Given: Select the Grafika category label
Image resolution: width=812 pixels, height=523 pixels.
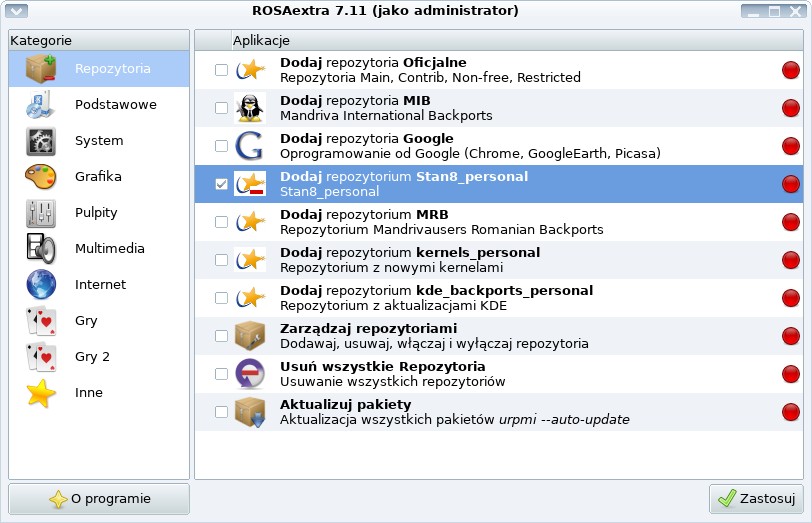Looking at the screenshot, I should tap(98, 177).
